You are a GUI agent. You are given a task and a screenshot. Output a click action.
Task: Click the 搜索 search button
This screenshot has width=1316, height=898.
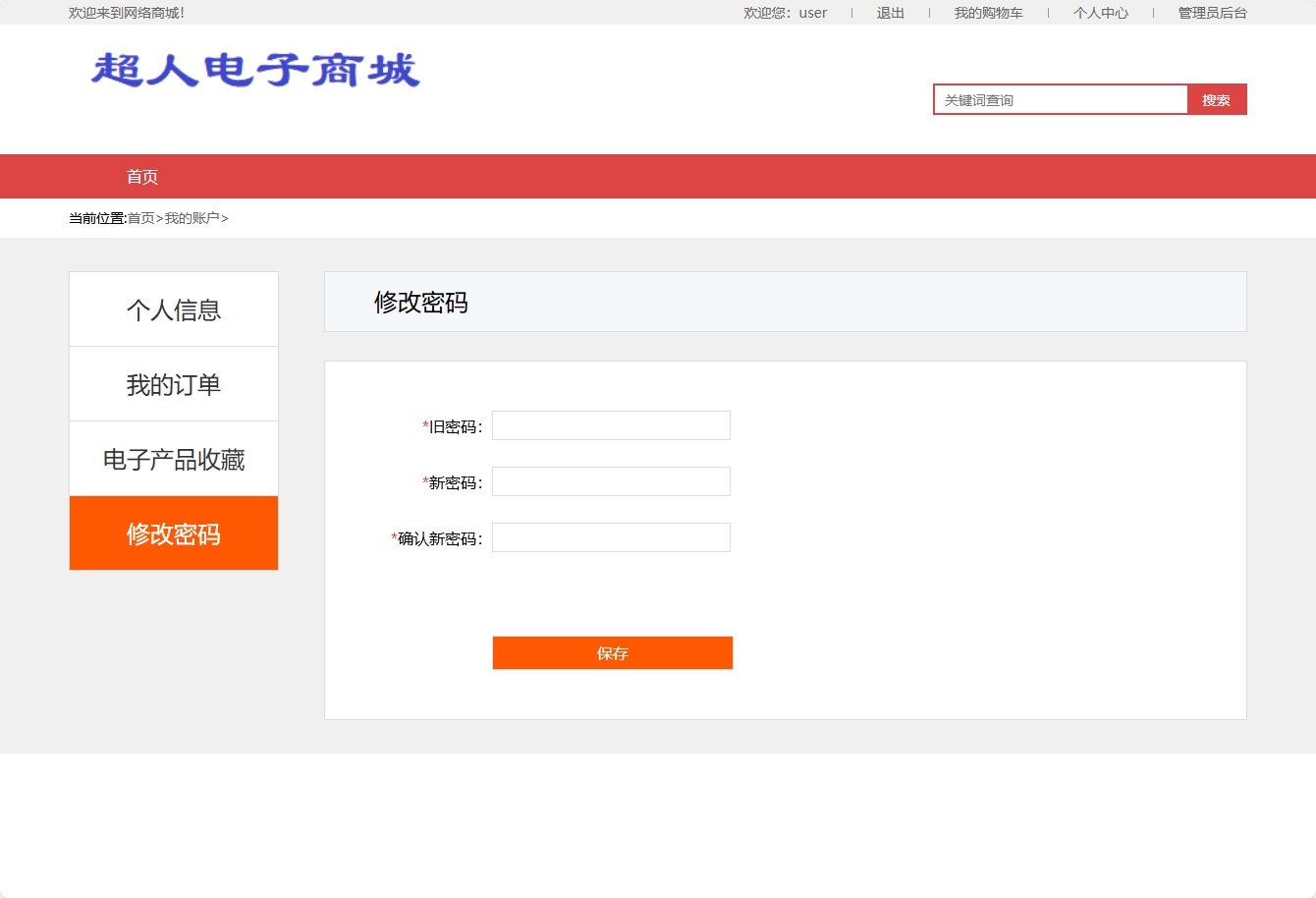click(x=1217, y=98)
